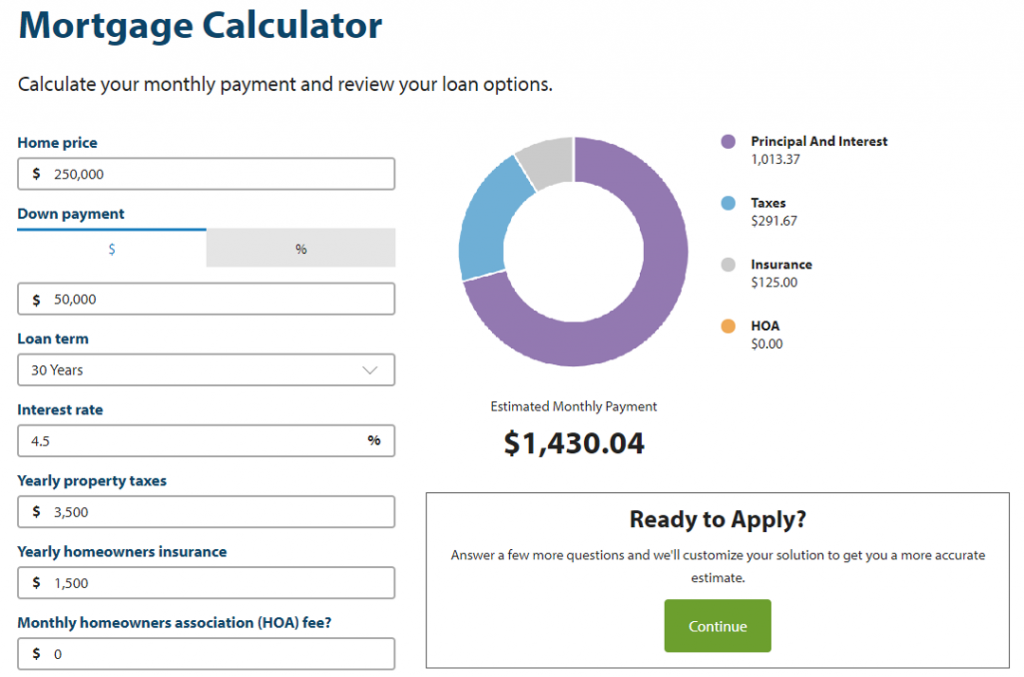Click the Yearly homeowners insurance field
The height and width of the screenshot is (677, 1024).
215,583
